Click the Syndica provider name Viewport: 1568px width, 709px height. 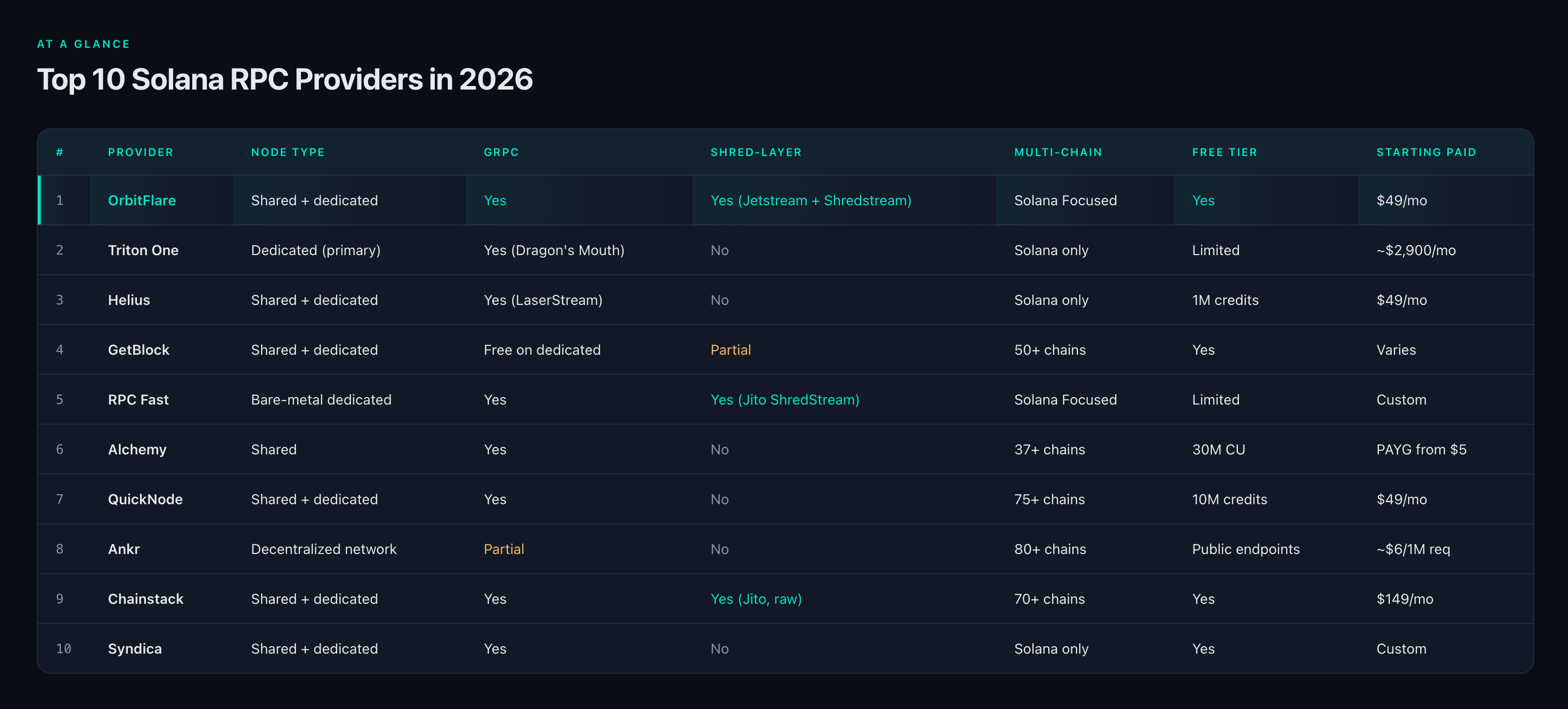(x=135, y=649)
